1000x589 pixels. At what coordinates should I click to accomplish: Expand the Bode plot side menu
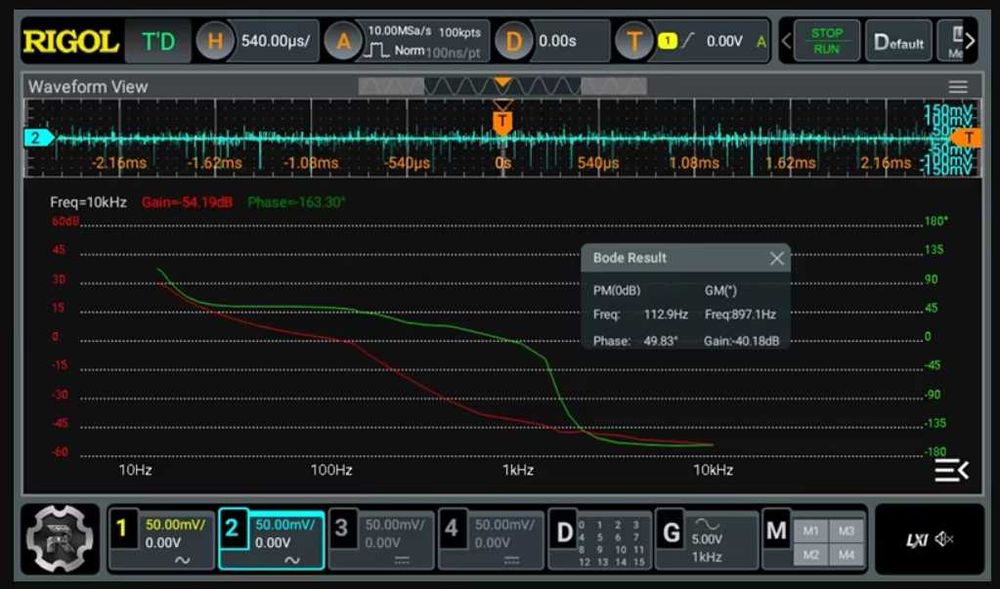[951, 470]
